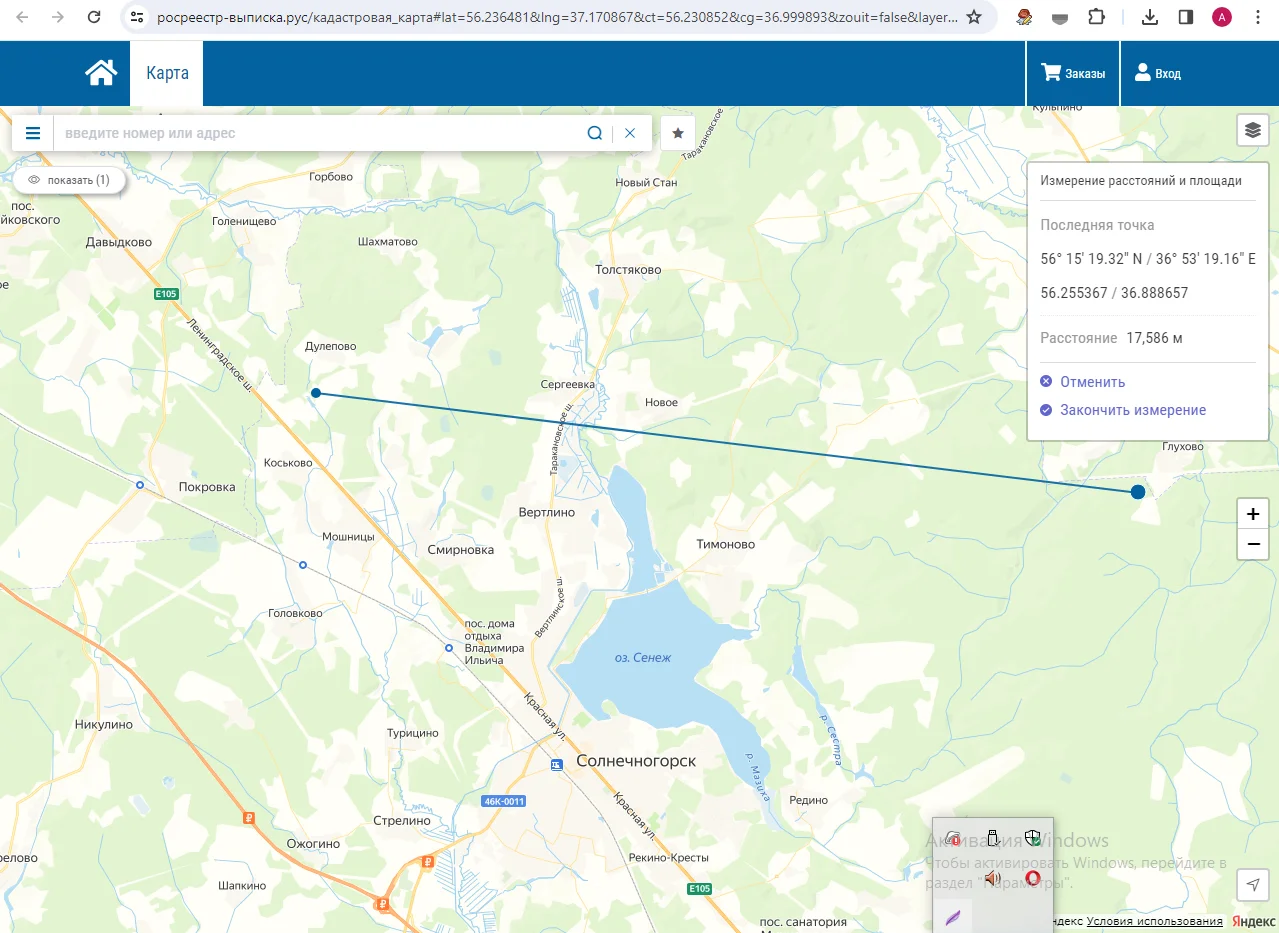Open browser Downloads
The image size is (1279, 933).
1149,17
